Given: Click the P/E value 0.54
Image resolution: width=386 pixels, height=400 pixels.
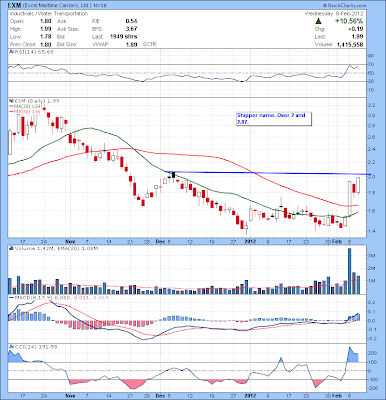Looking at the screenshot, I should [132, 21].
